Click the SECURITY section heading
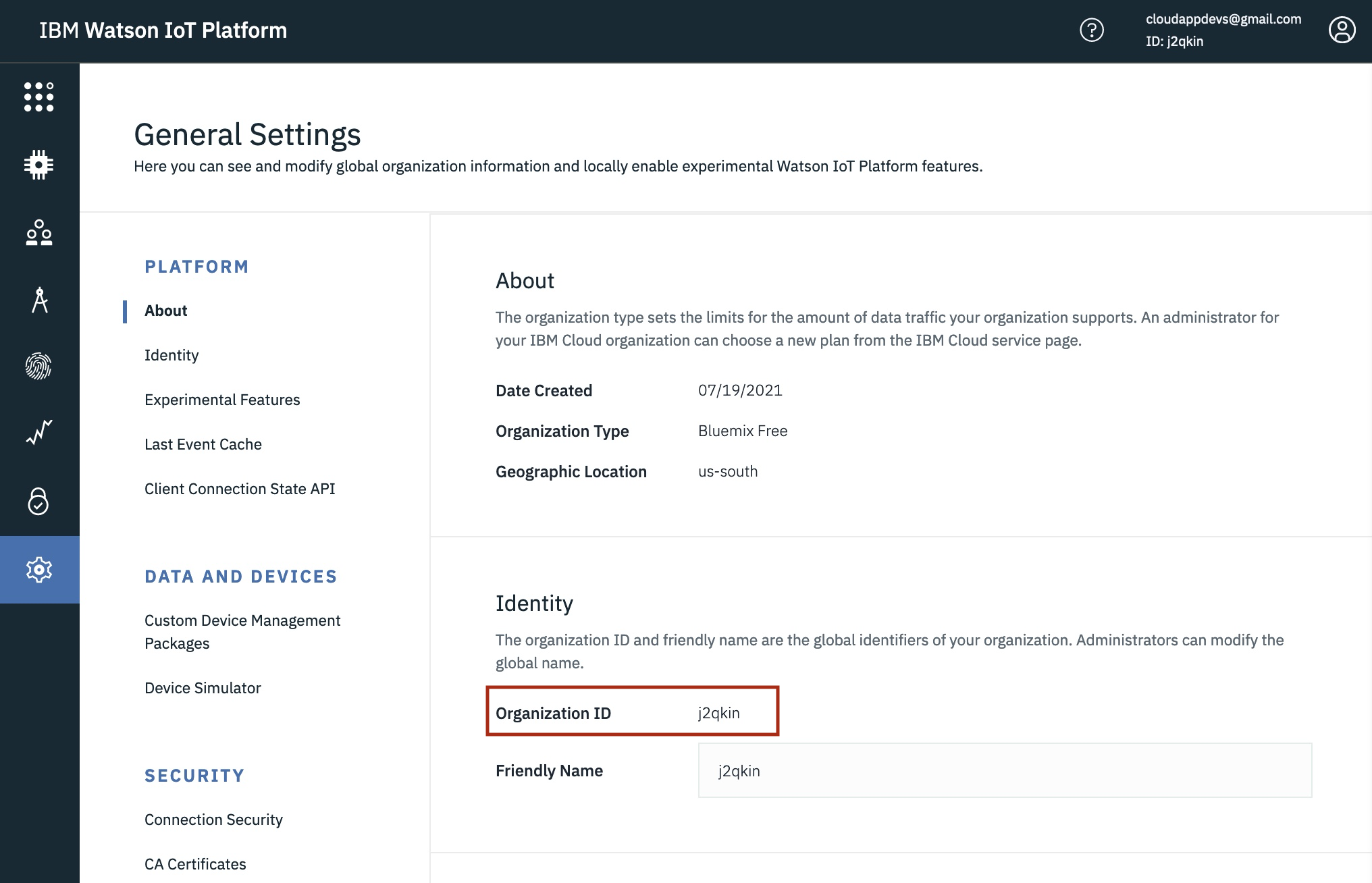The image size is (1372, 883). 194,776
